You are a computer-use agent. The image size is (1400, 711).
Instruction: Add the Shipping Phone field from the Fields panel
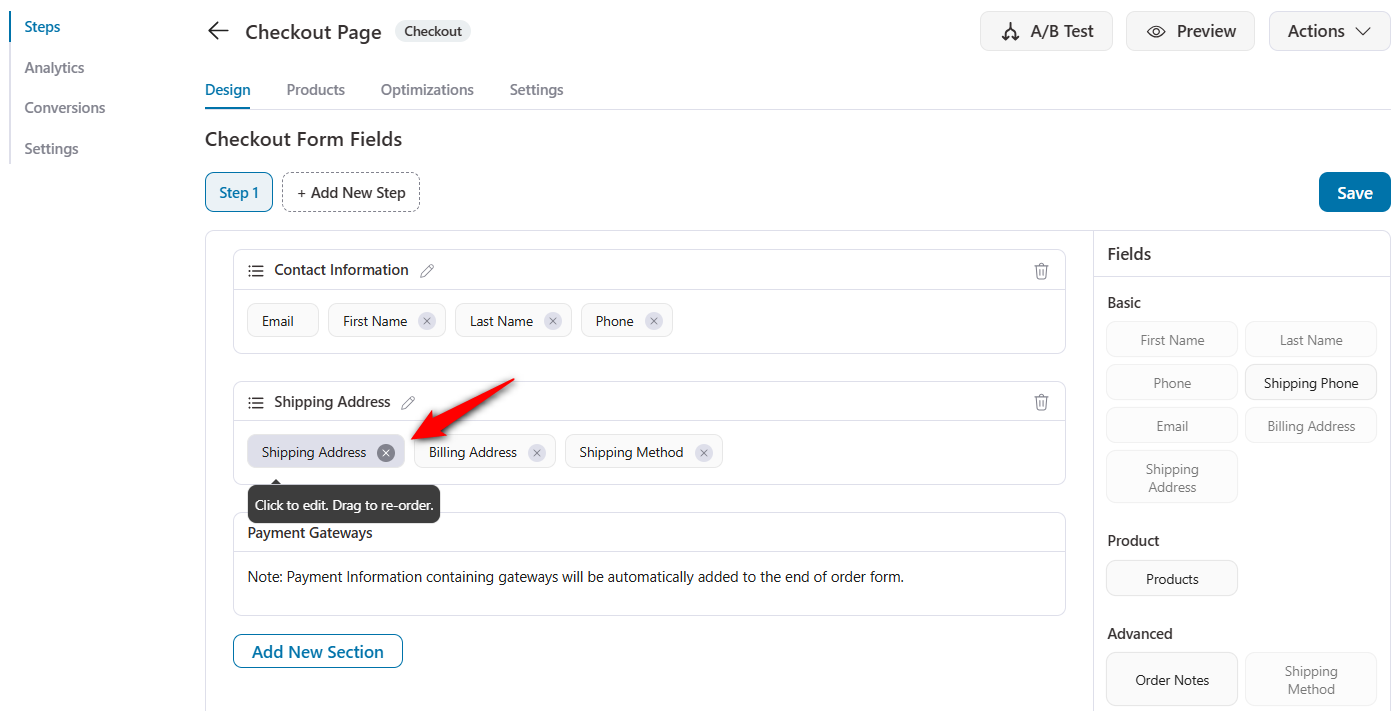[x=1310, y=382]
